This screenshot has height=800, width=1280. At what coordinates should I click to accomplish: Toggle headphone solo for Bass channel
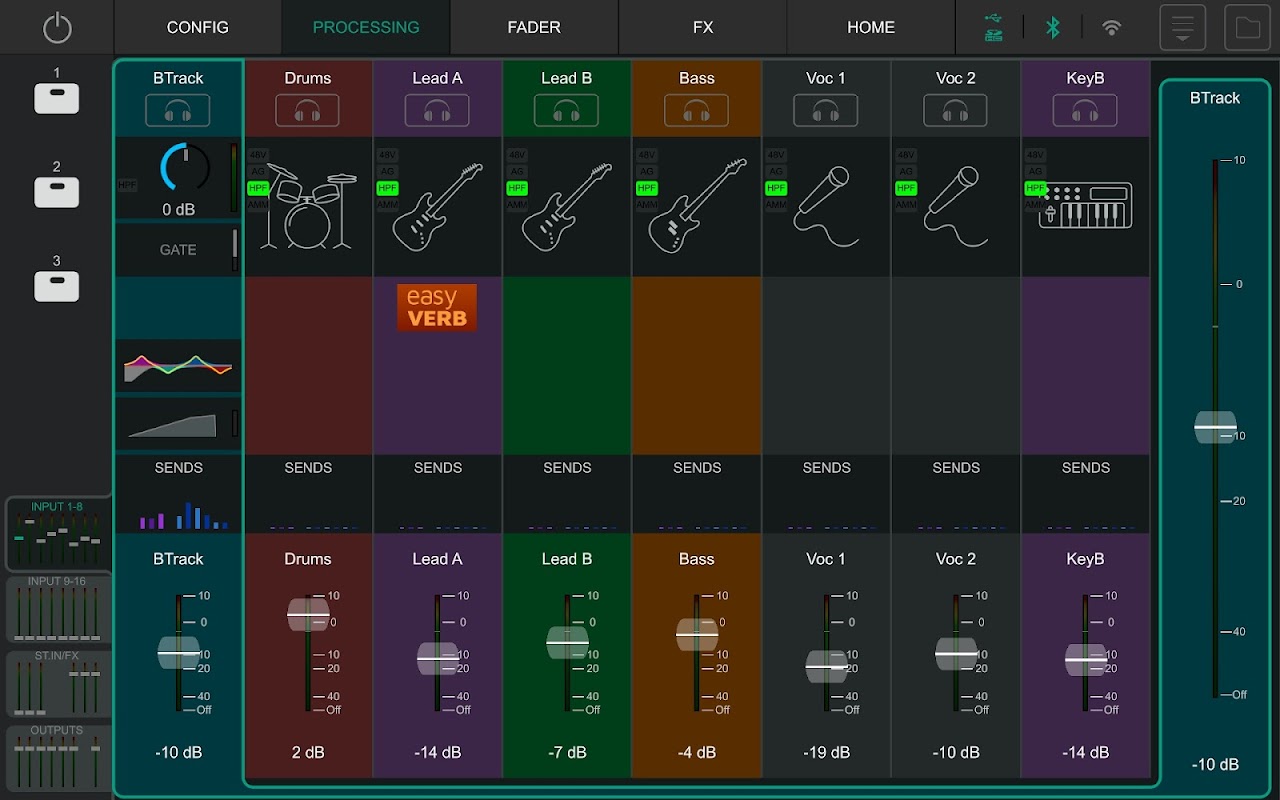point(697,111)
